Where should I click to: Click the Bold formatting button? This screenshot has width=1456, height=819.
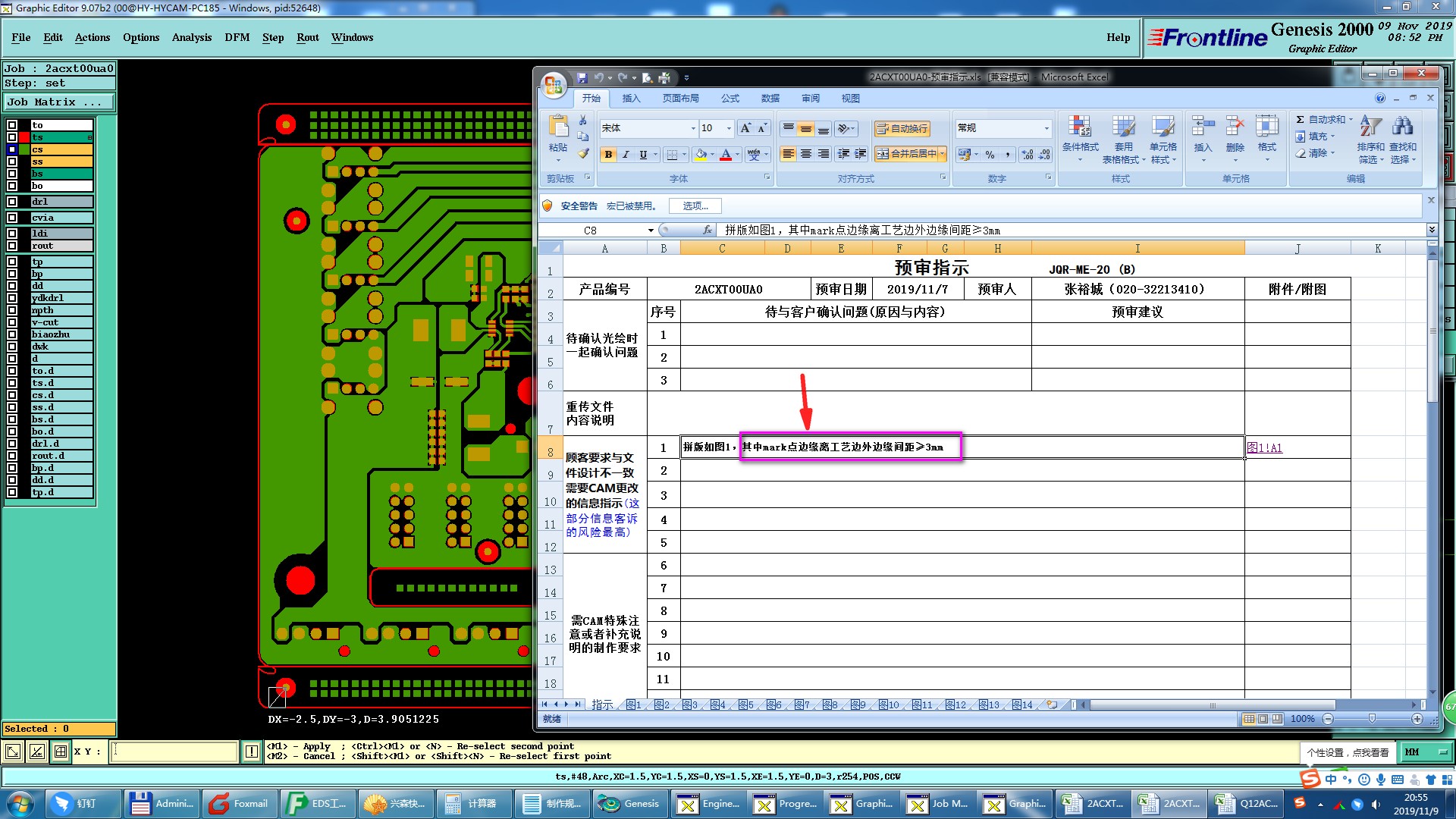(608, 155)
